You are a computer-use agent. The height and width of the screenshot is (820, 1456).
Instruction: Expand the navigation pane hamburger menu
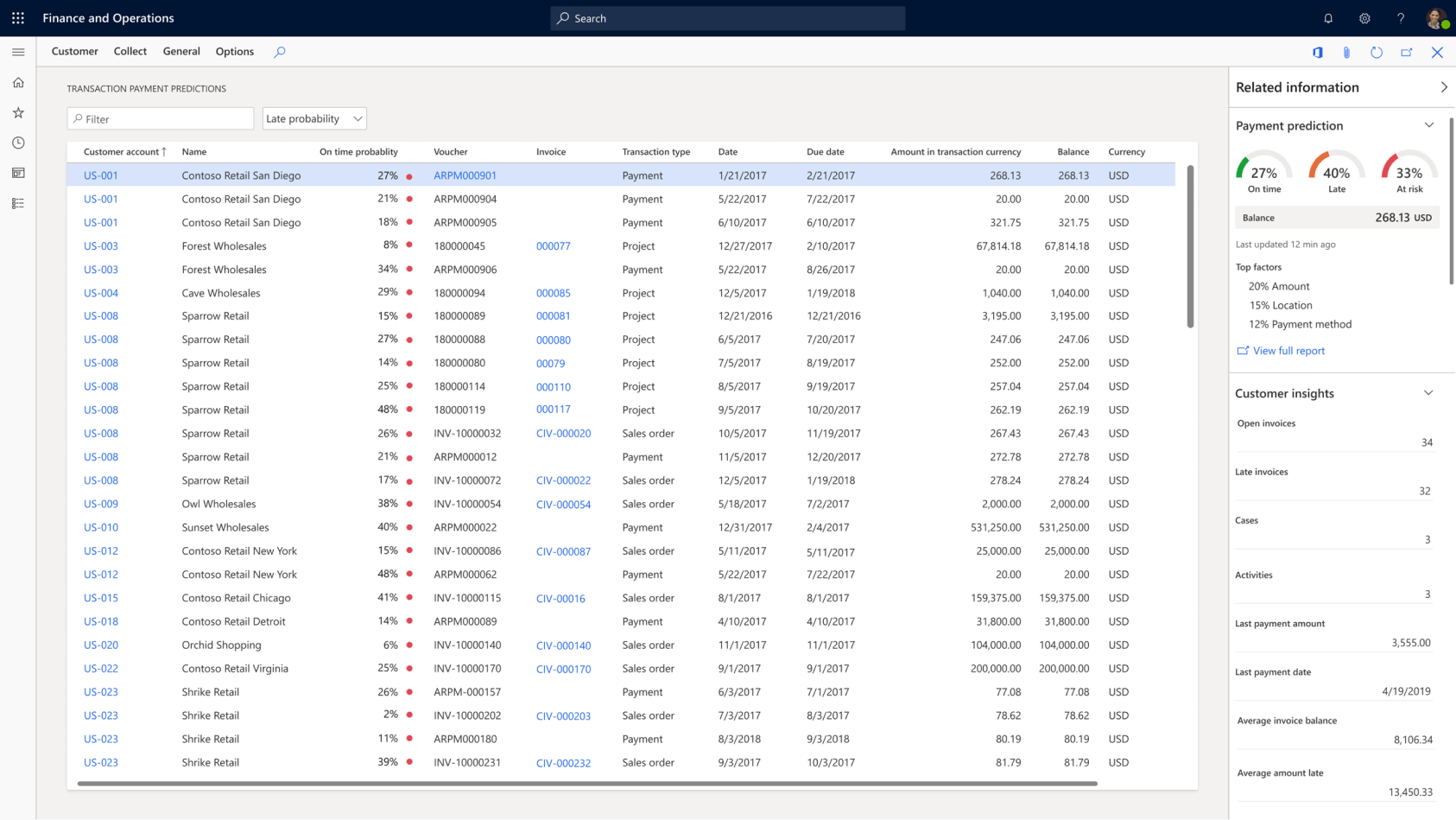pyautogui.click(x=18, y=52)
